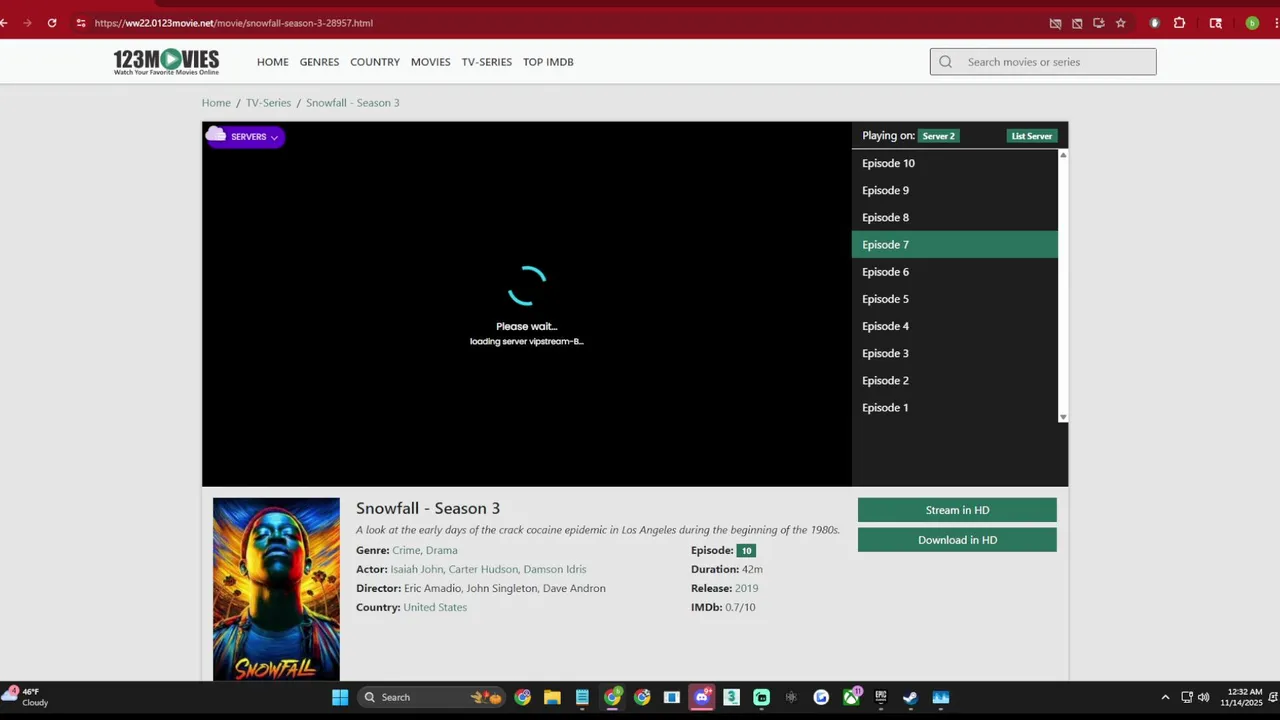This screenshot has width=1280, height=720.
Task: Go to MOVIES section
Action: click(x=430, y=62)
